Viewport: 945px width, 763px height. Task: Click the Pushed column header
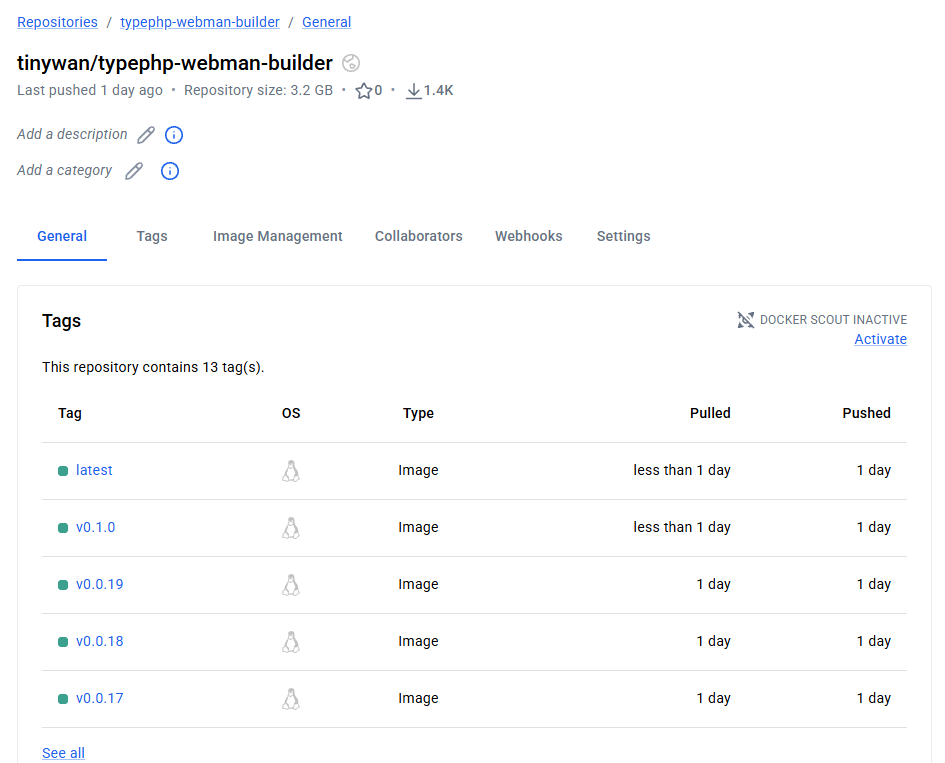(867, 413)
